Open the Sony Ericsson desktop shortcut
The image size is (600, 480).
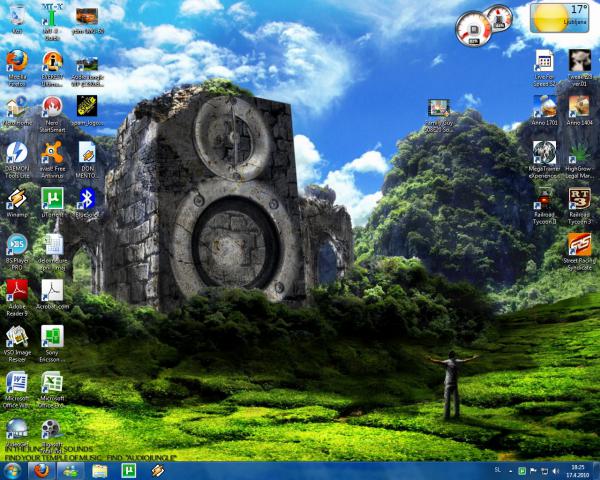coord(52,336)
